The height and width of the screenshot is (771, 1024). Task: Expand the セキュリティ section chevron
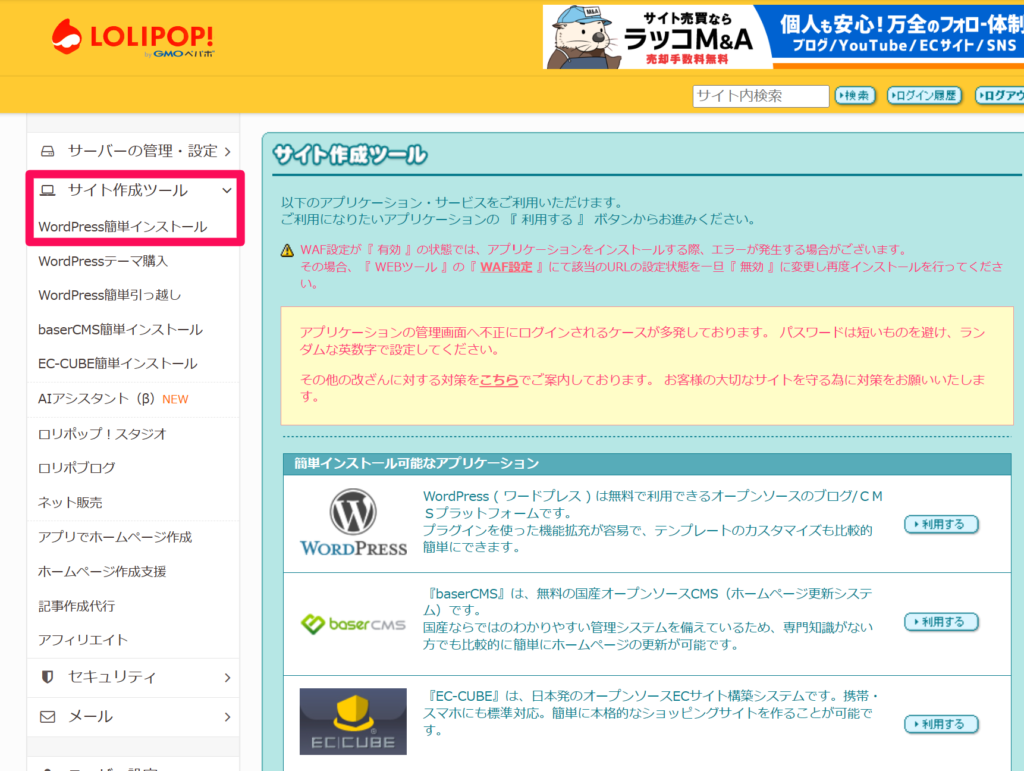coord(228,677)
